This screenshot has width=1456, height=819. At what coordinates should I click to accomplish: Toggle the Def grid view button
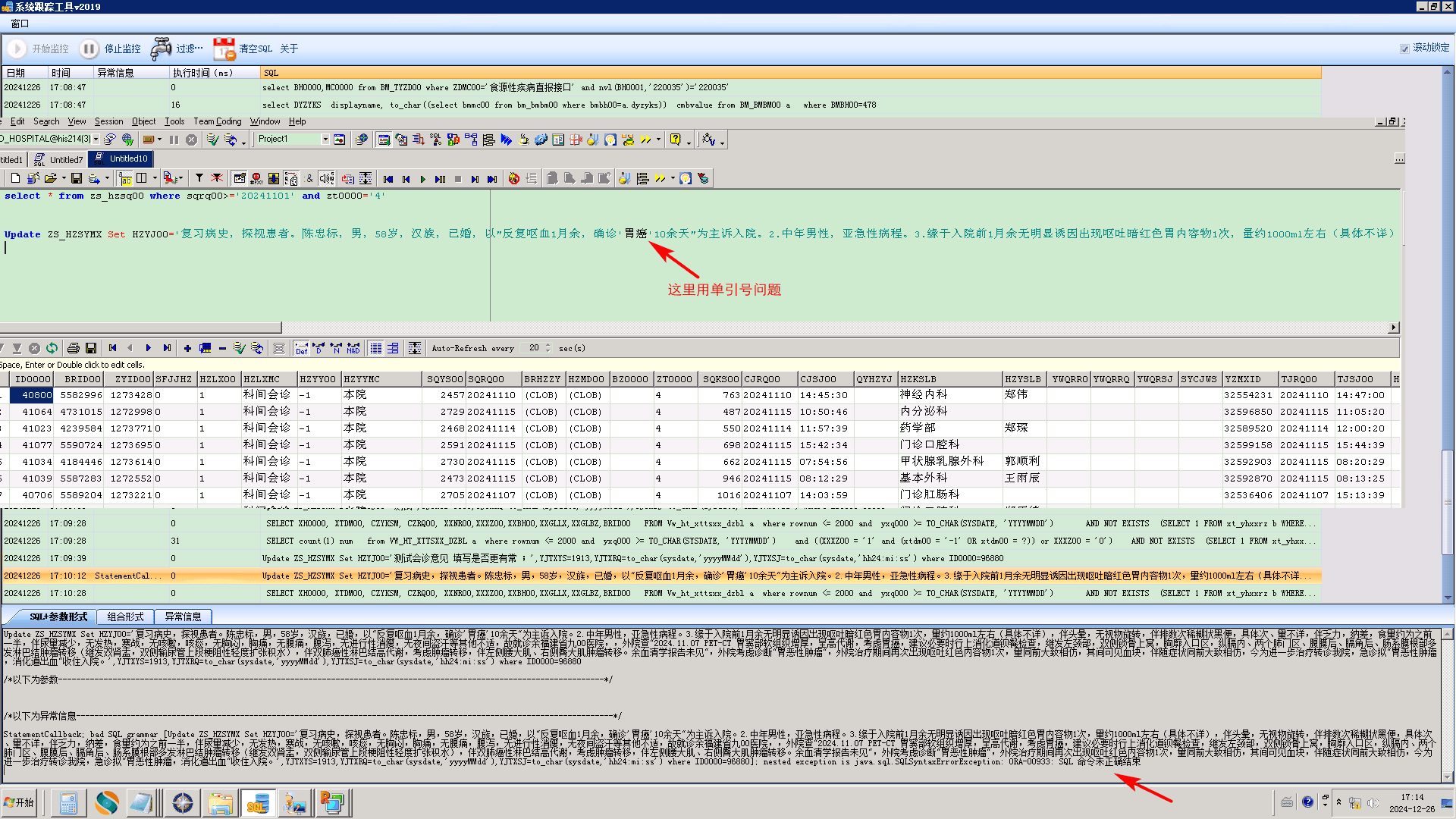[301, 348]
